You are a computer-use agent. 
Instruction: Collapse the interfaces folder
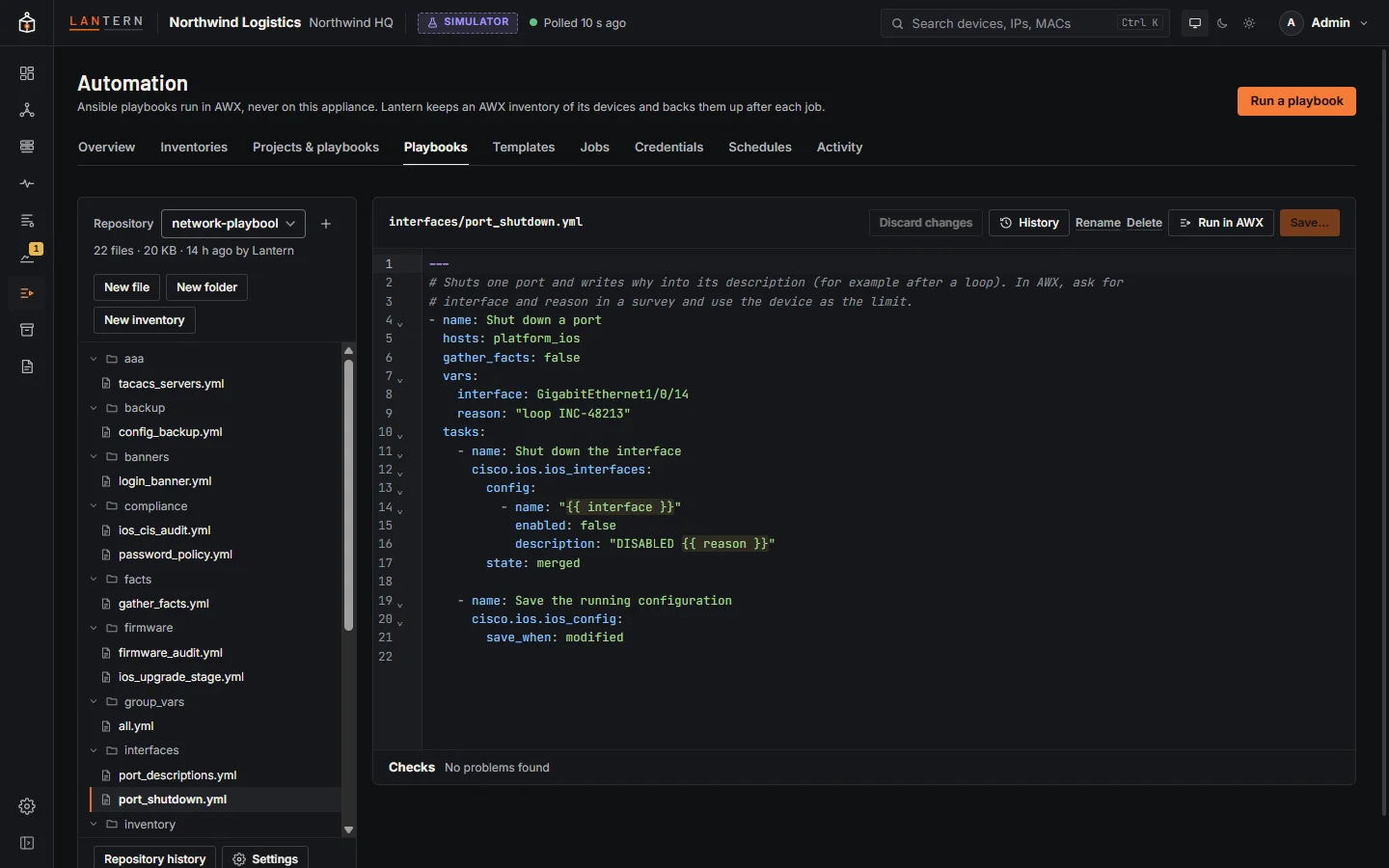point(94,750)
